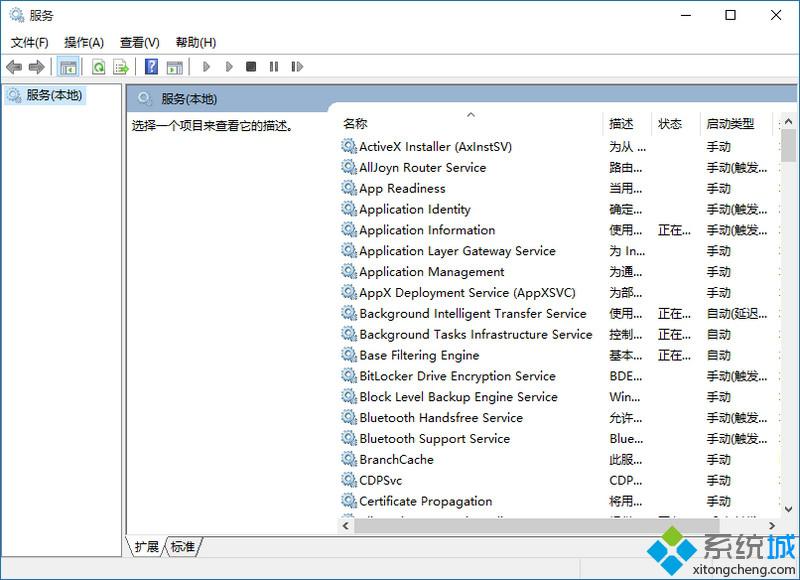Open the 操作(A) menu
The height and width of the screenshot is (580, 800).
84,42
